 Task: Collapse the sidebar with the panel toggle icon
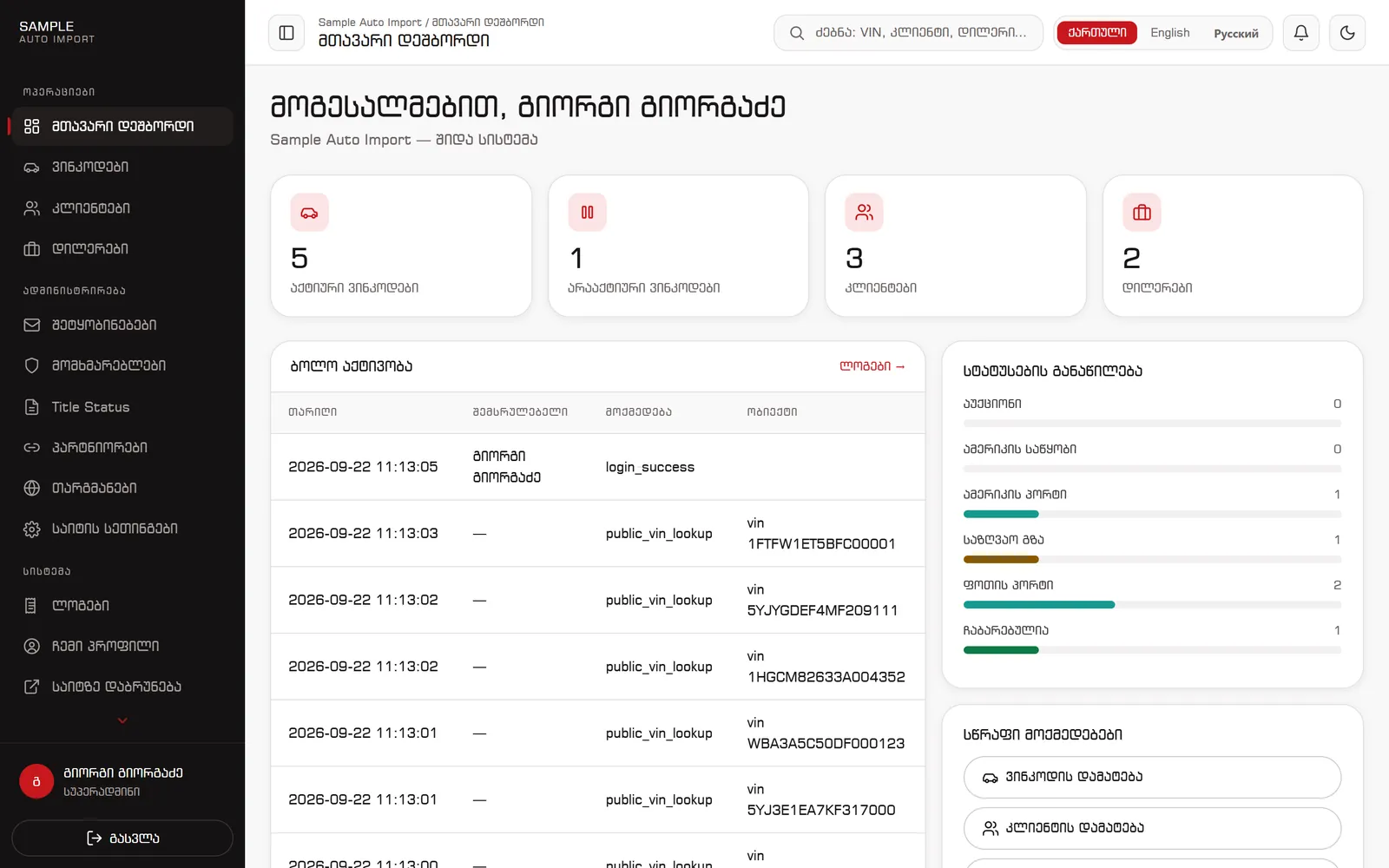coord(286,33)
